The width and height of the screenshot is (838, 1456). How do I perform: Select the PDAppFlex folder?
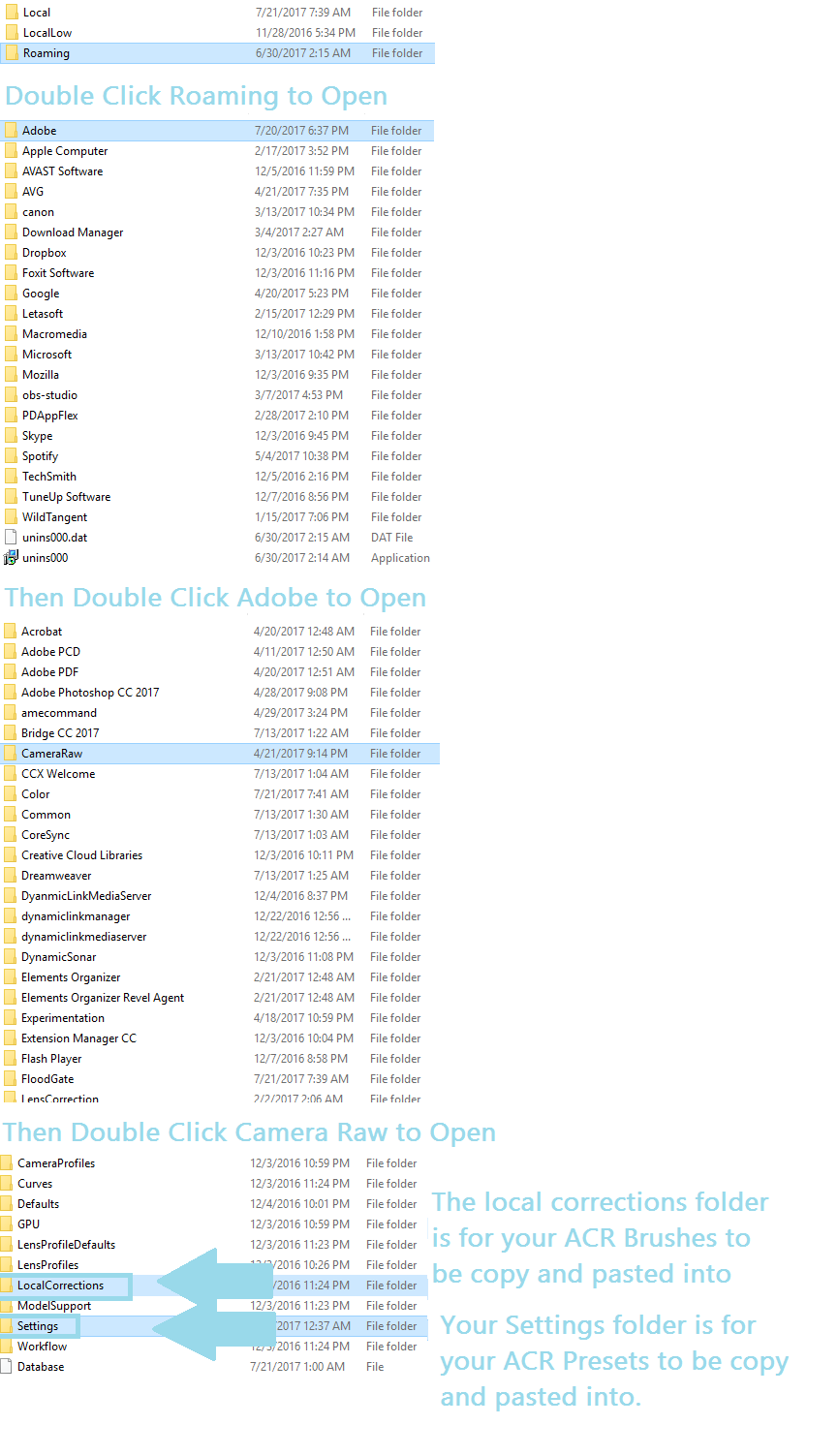tap(50, 416)
